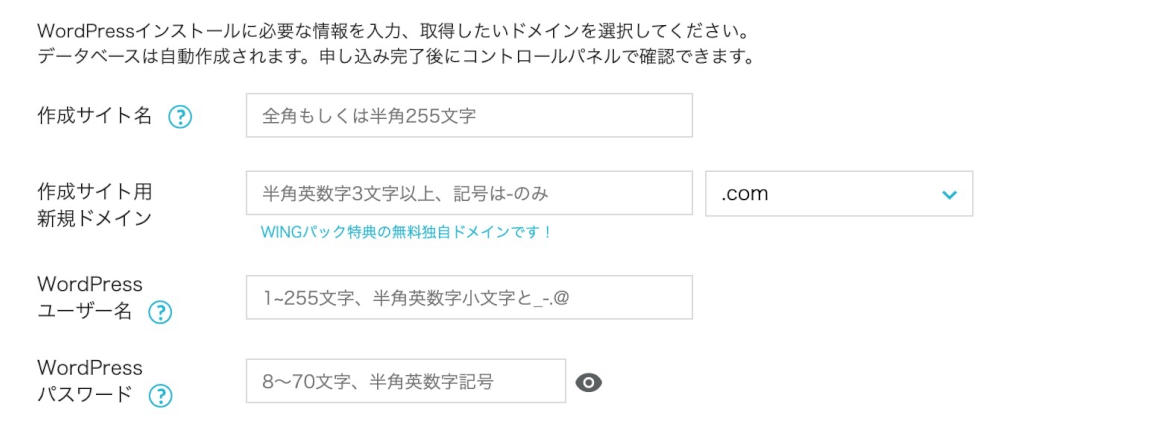Viewport: 1154px width, 427px height.
Task: Open help icon beside WordPress ユーザー名
Action: click(x=160, y=313)
